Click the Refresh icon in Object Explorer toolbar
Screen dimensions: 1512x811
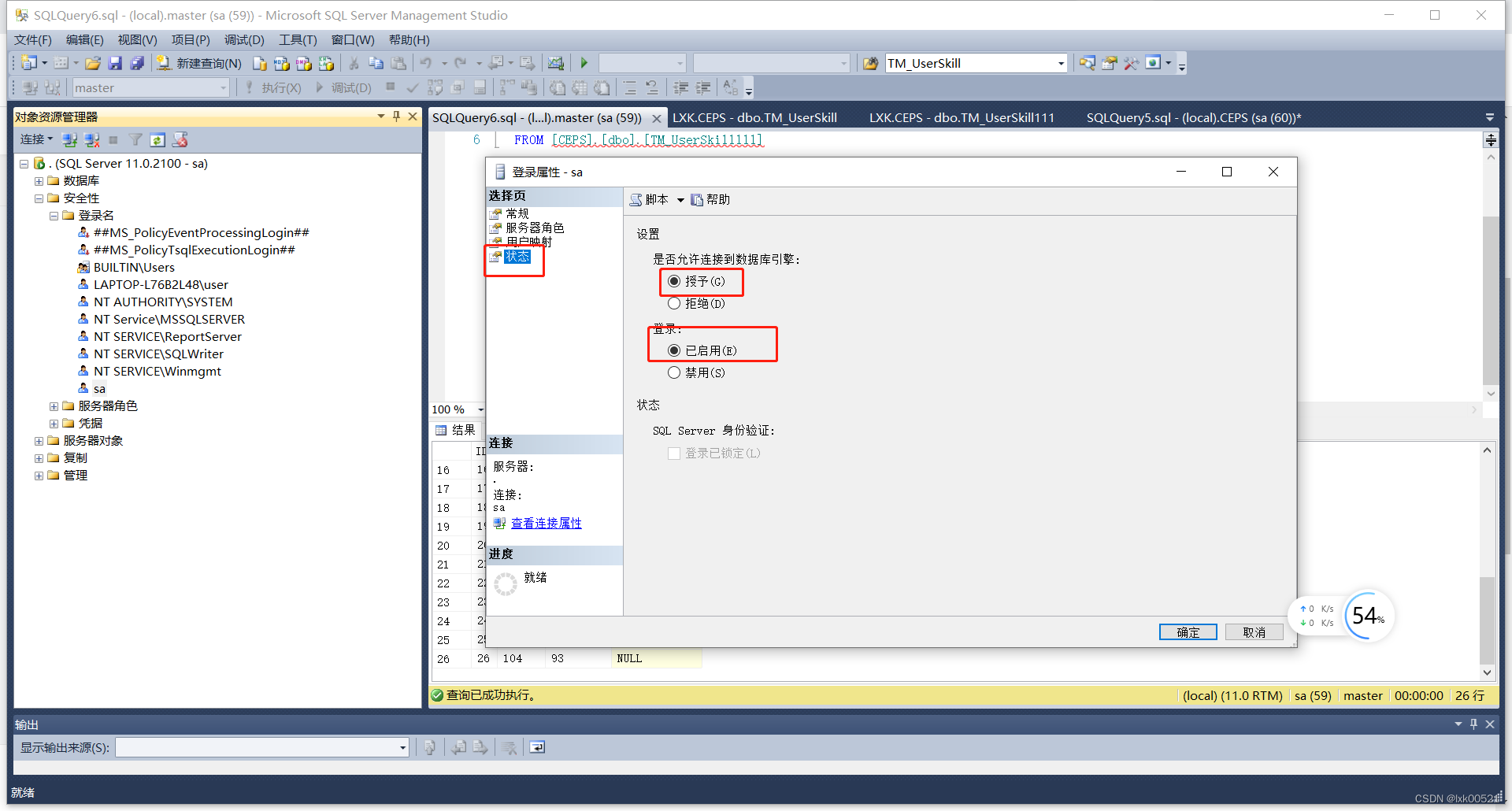[x=157, y=139]
